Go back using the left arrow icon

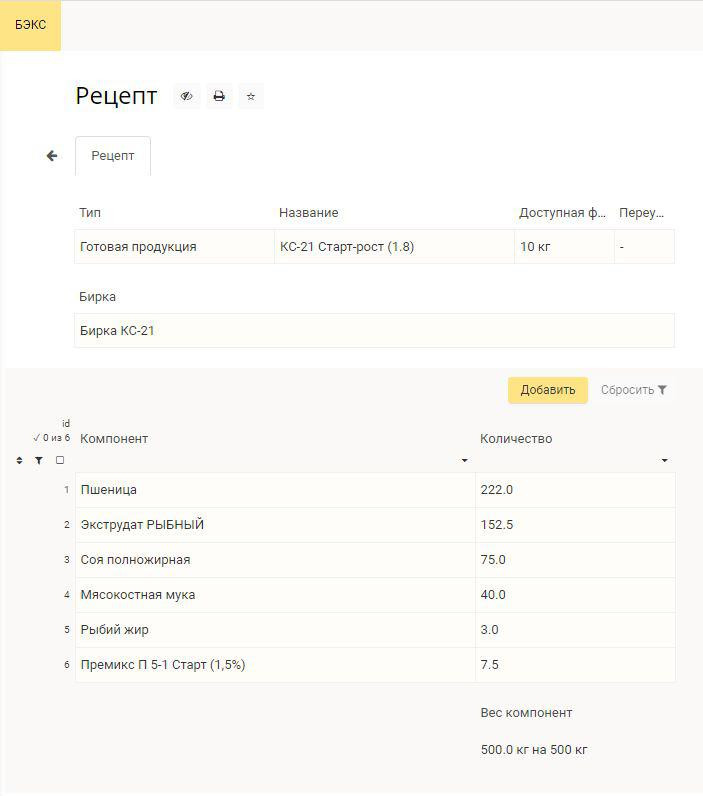(x=52, y=156)
